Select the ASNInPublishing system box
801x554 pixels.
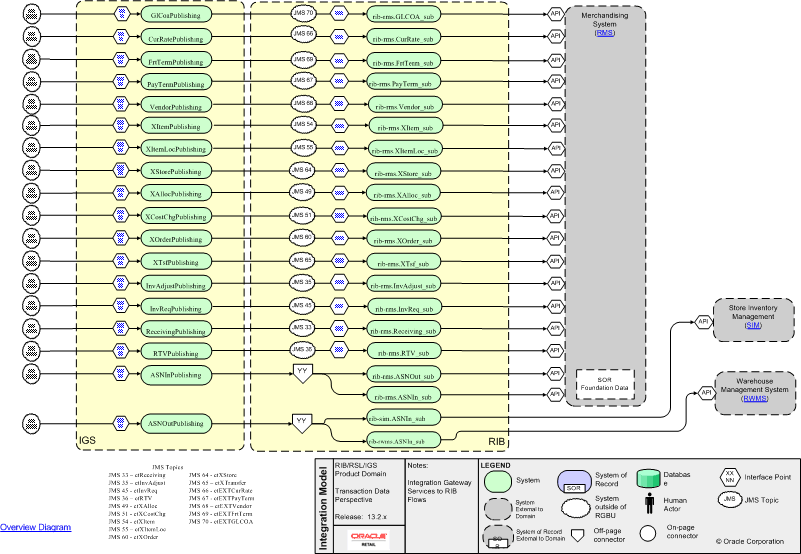tap(176, 375)
